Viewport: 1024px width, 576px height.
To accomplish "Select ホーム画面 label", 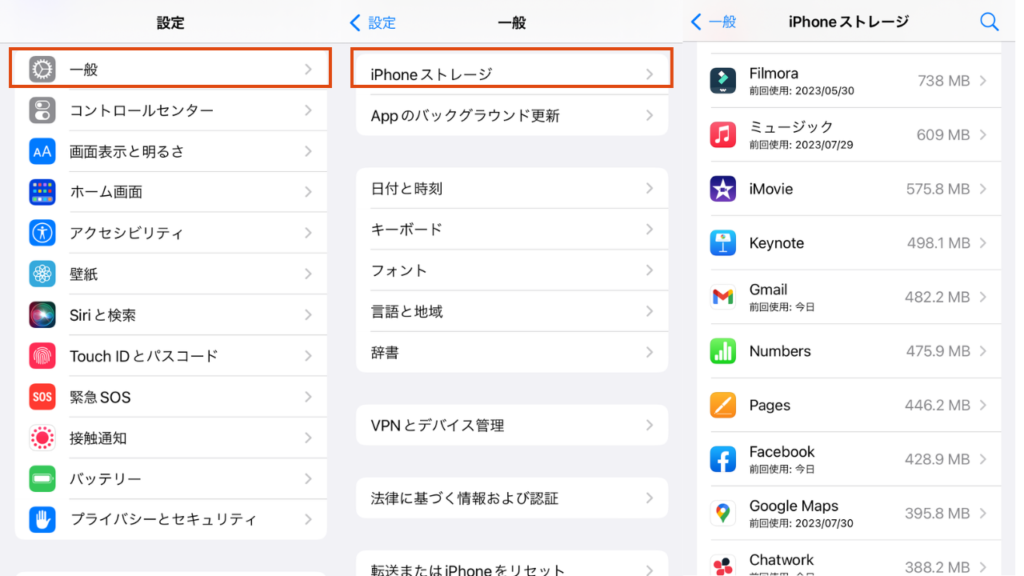I will [x=106, y=192].
